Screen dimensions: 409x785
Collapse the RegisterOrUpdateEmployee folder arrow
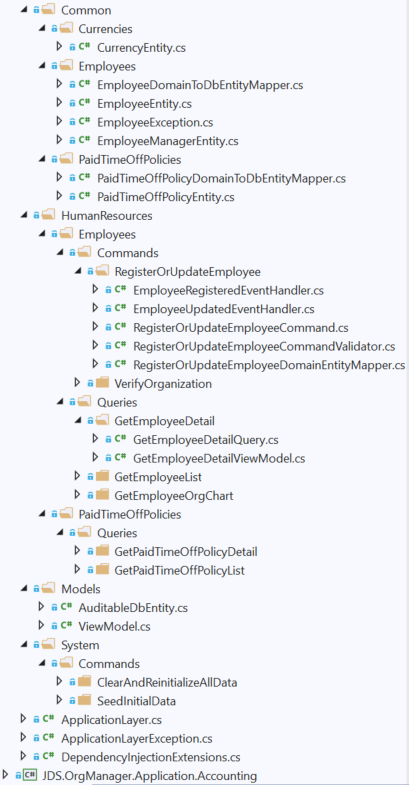(x=78, y=272)
